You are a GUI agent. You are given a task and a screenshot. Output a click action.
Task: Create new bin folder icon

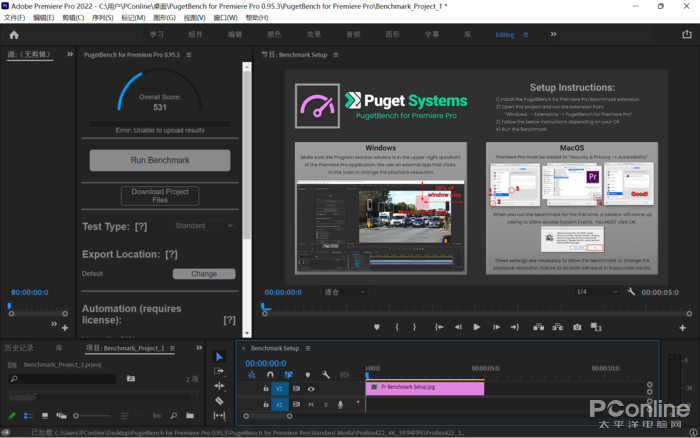point(190,416)
